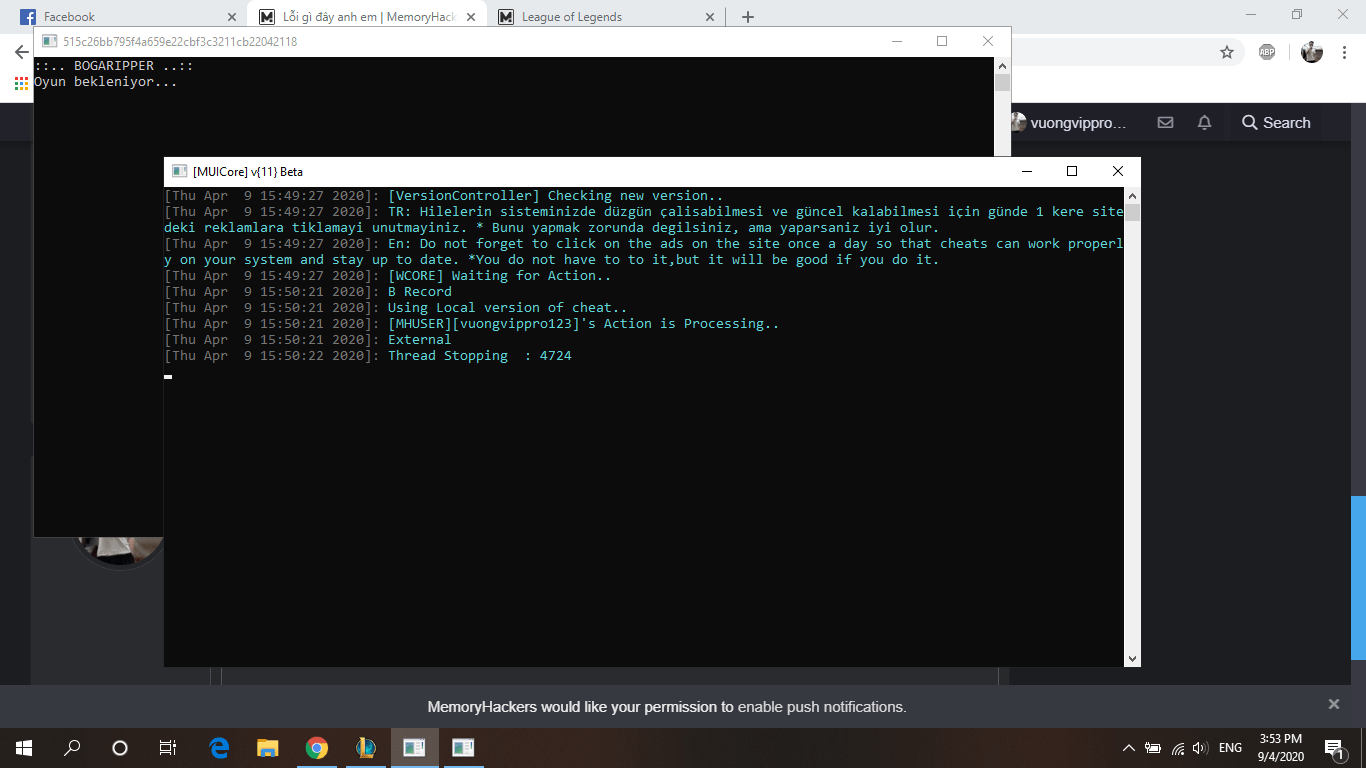Open Cortana from the taskbar
This screenshot has width=1366, height=768.
pyautogui.click(x=120, y=747)
